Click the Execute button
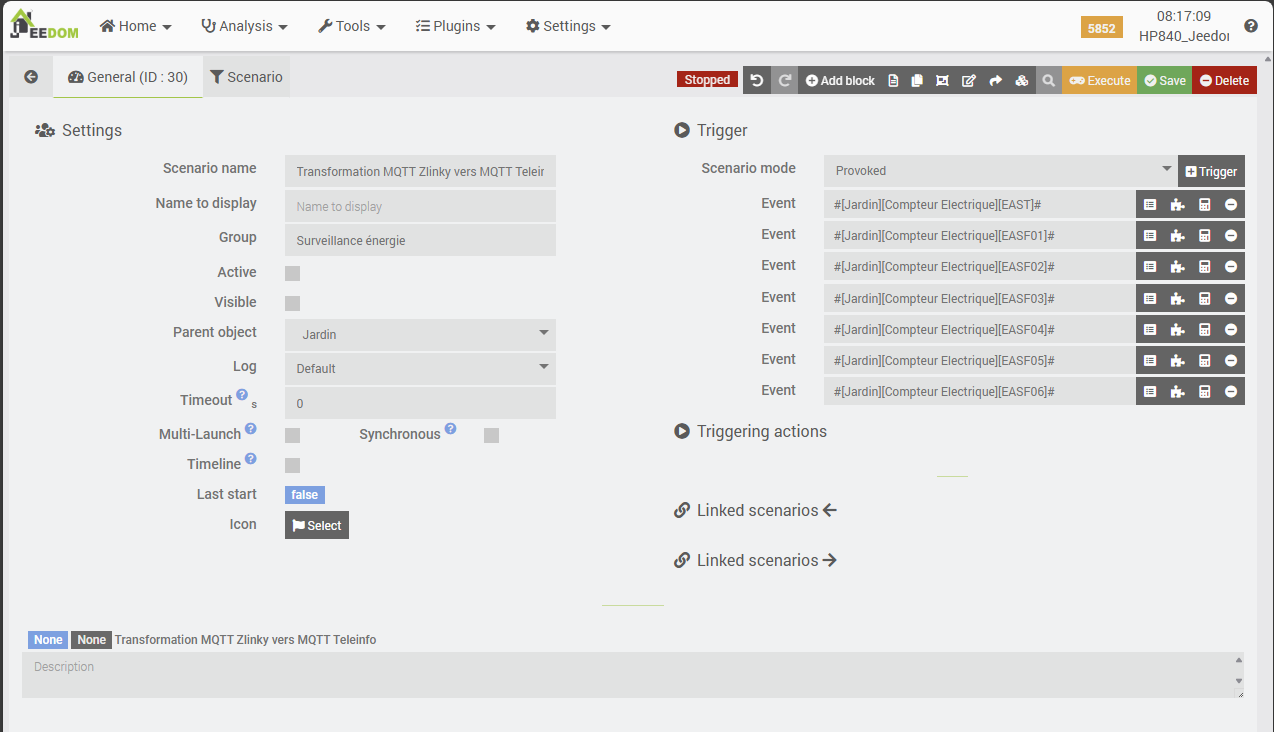The image size is (1274, 732). point(1099,80)
